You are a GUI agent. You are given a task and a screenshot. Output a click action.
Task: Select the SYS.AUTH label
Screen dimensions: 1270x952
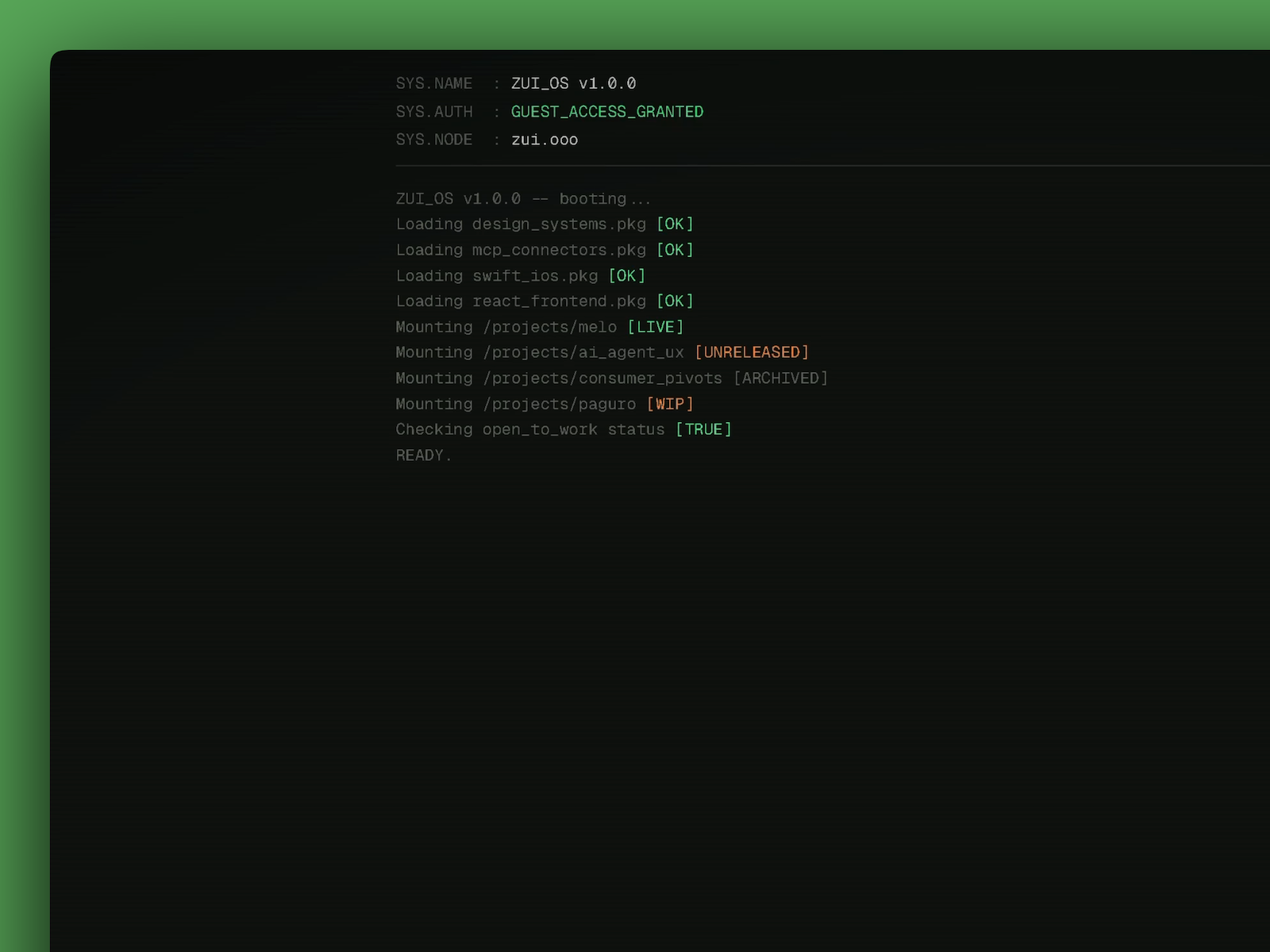[434, 112]
